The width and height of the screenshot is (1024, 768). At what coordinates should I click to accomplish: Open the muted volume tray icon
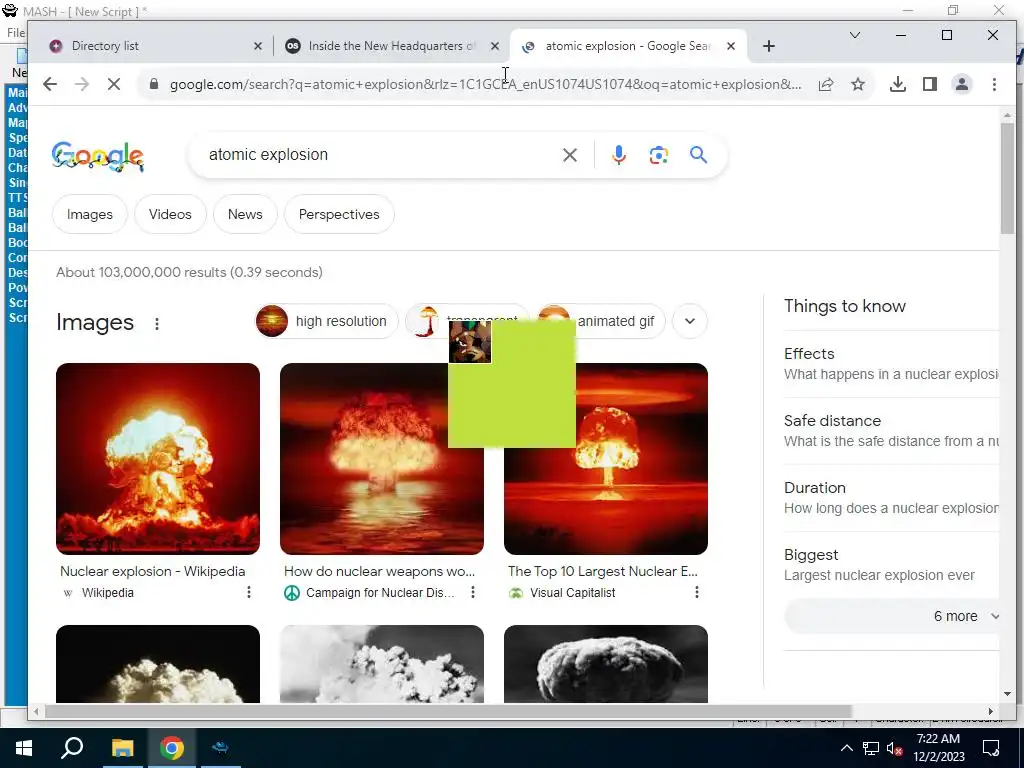click(x=894, y=748)
